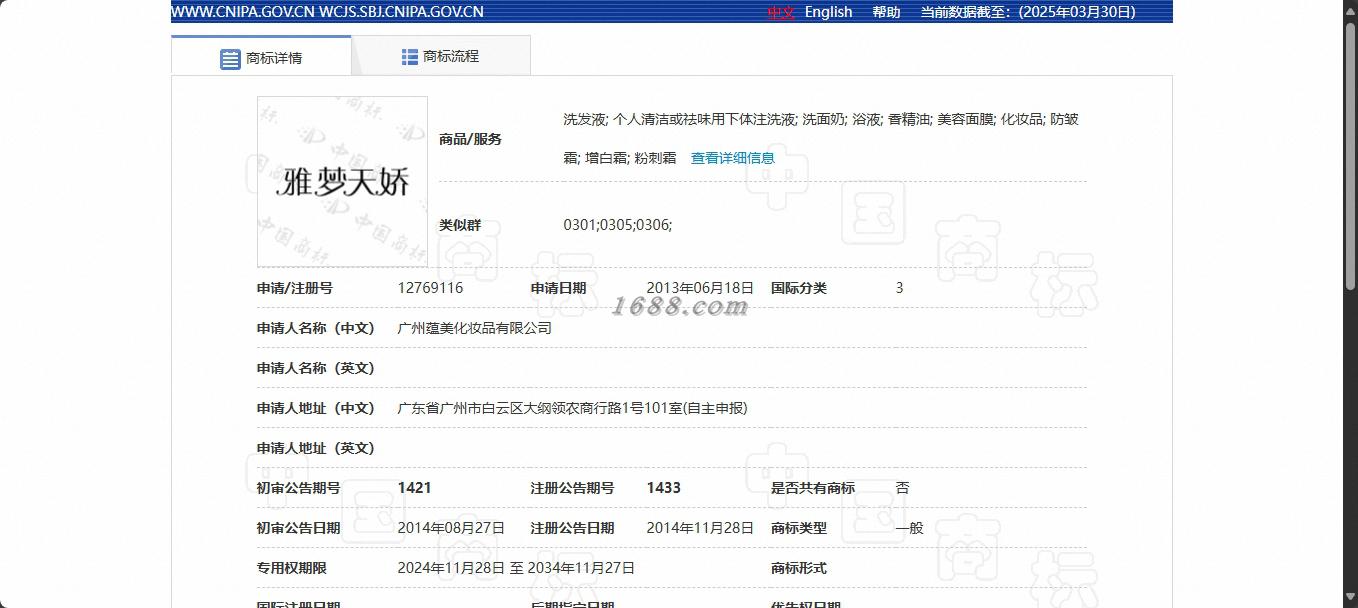Screen dimensions: 1358x608
Task: Open WCJS.SBJ.CNIPA.GOV.CN link in header
Action: click(x=401, y=12)
